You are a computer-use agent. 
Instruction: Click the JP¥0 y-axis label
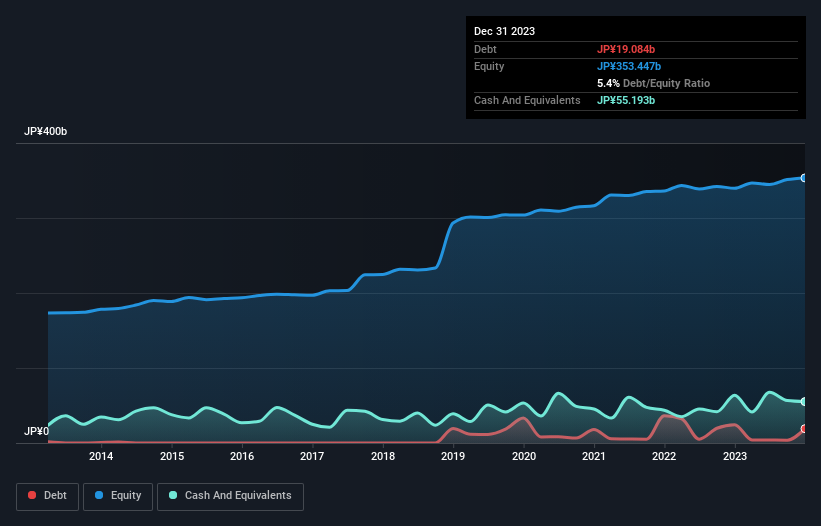click(35, 431)
